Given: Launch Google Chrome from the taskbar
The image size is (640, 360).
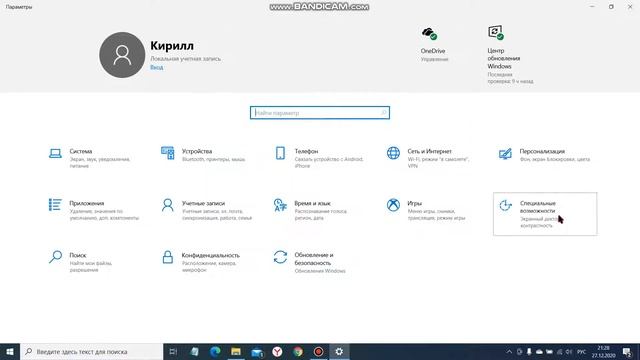Looking at the screenshot, I should (298, 351).
